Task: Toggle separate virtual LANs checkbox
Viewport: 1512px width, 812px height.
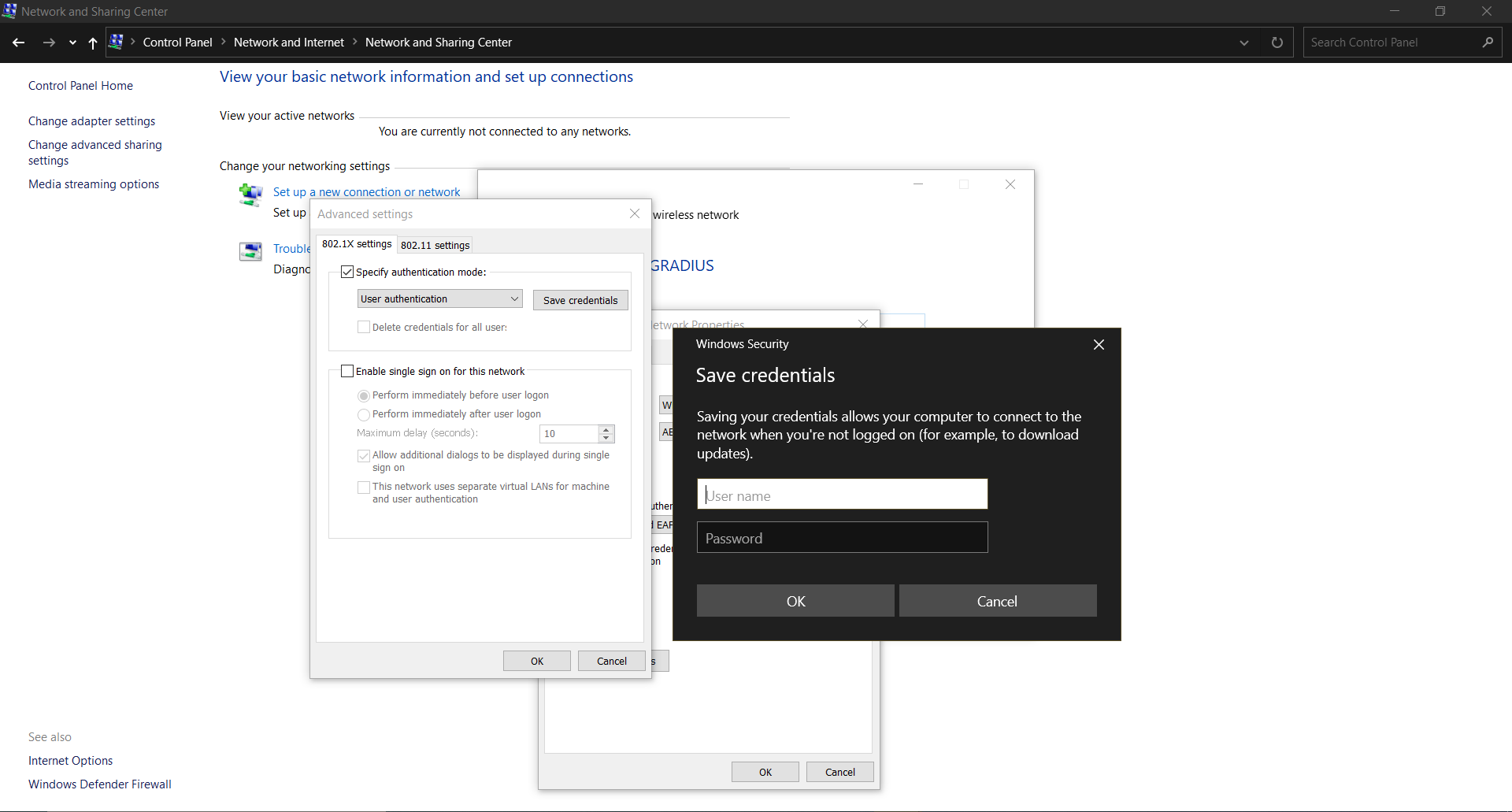Action: [x=364, y=487]
